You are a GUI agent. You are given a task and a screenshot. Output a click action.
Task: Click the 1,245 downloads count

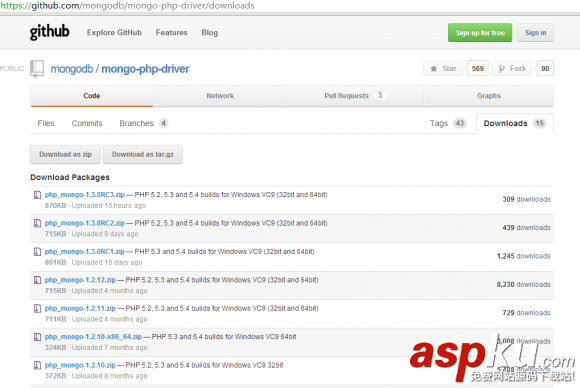point(524,256)
